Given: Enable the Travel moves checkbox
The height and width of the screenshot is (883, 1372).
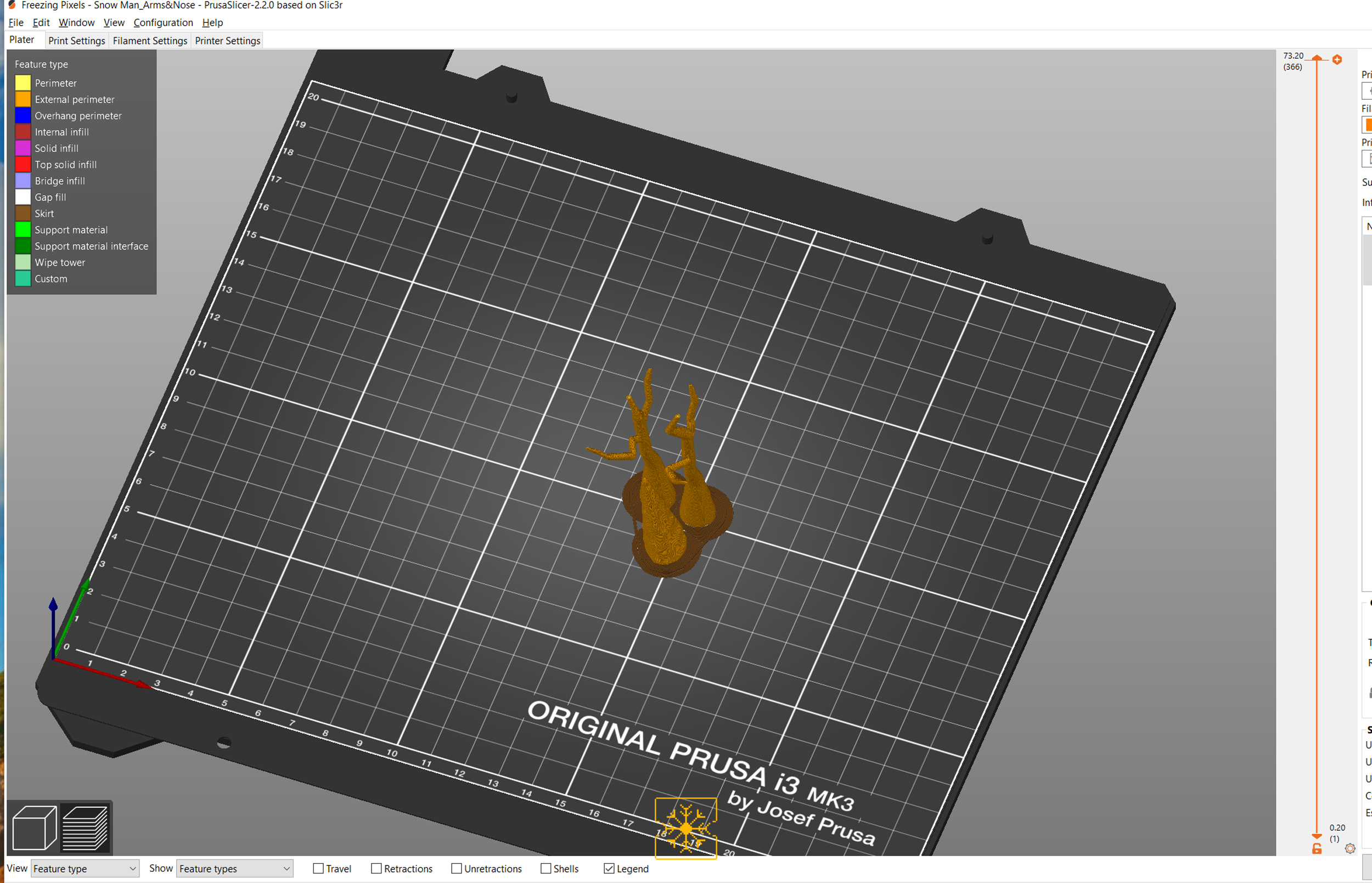Looking at the screenshot, I should [x=318, y=869].
